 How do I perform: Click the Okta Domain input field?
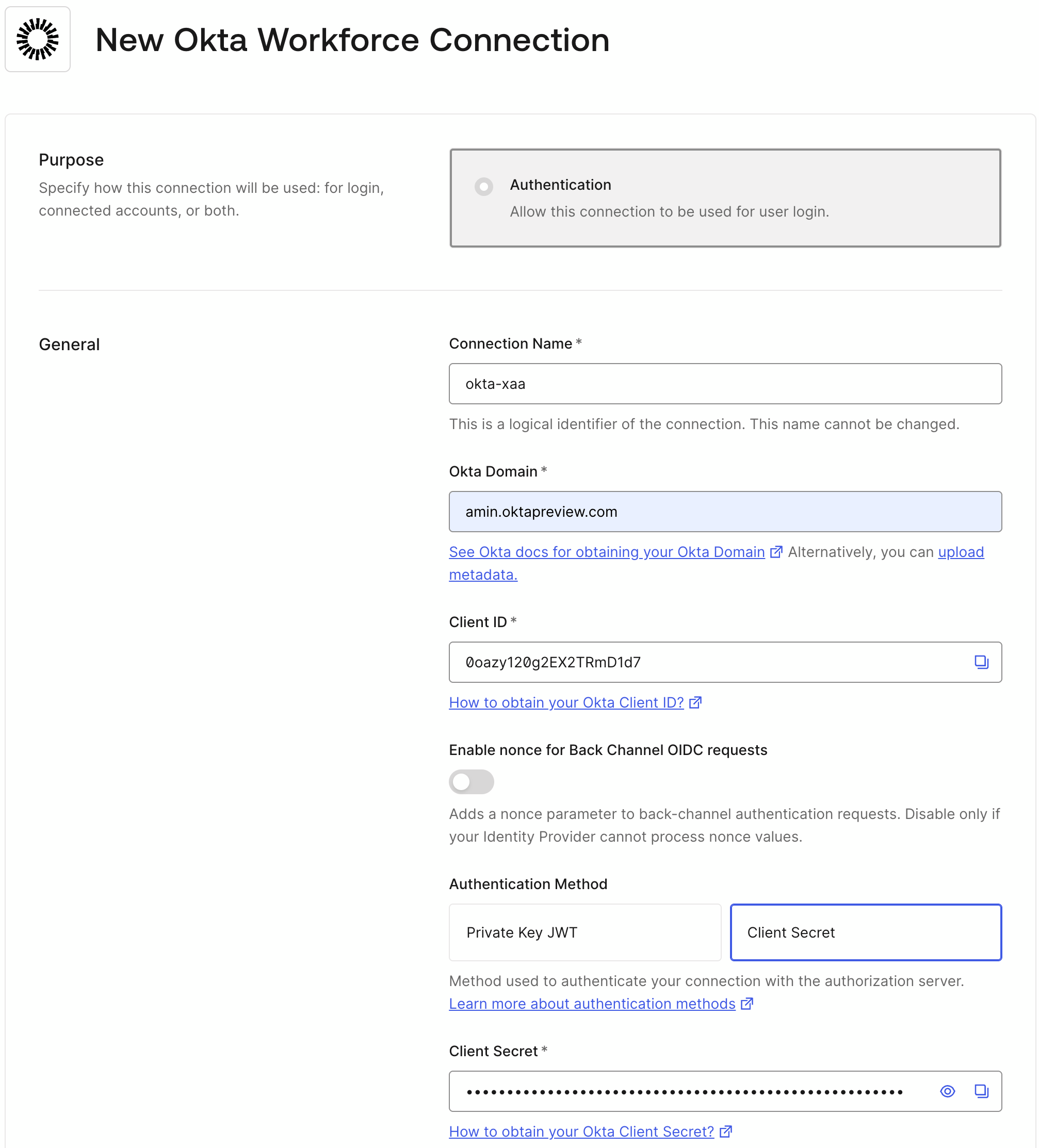(725, 512)
